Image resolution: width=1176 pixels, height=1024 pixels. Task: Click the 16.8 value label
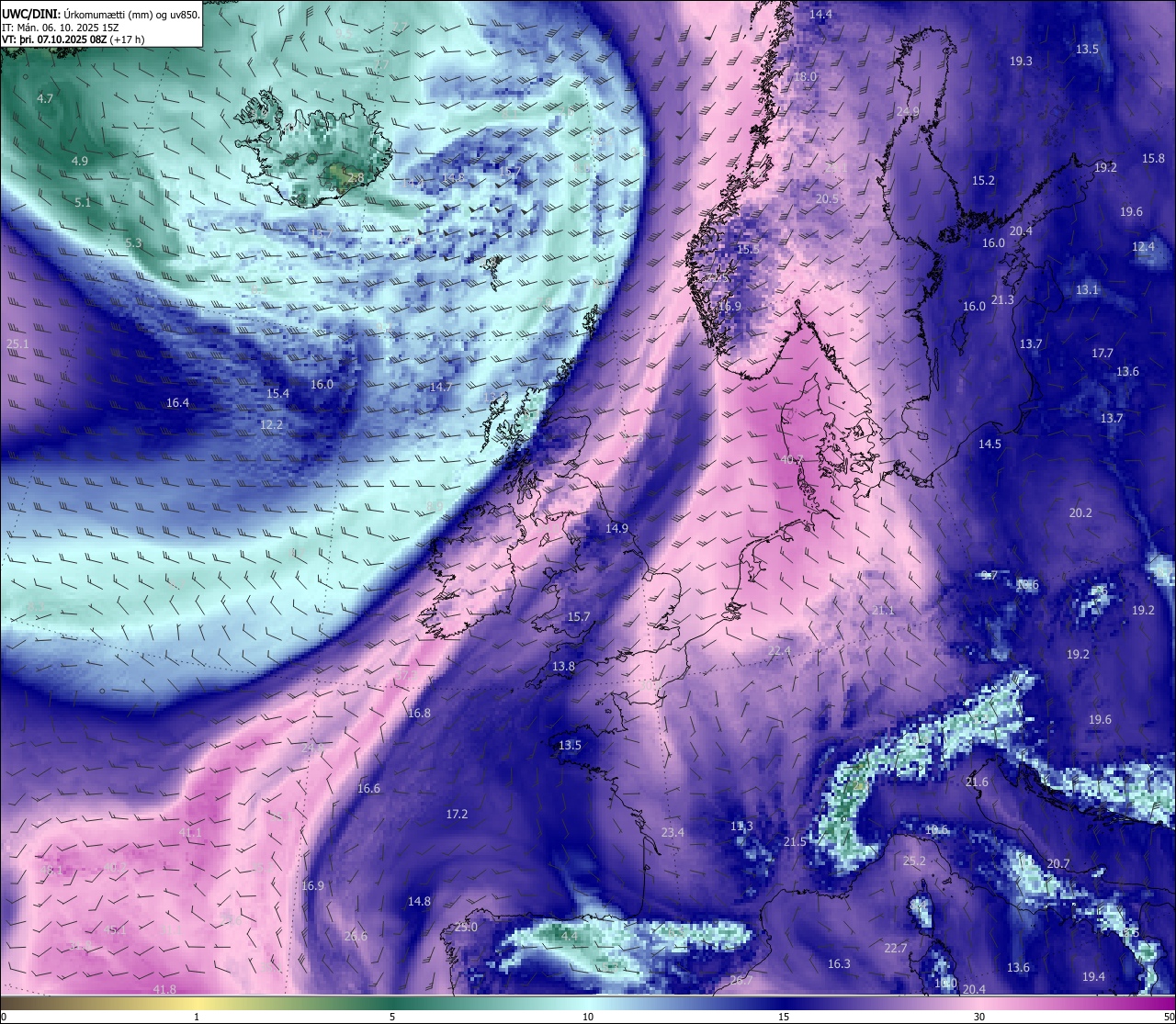pyautogui.click(x=418, y=713)
